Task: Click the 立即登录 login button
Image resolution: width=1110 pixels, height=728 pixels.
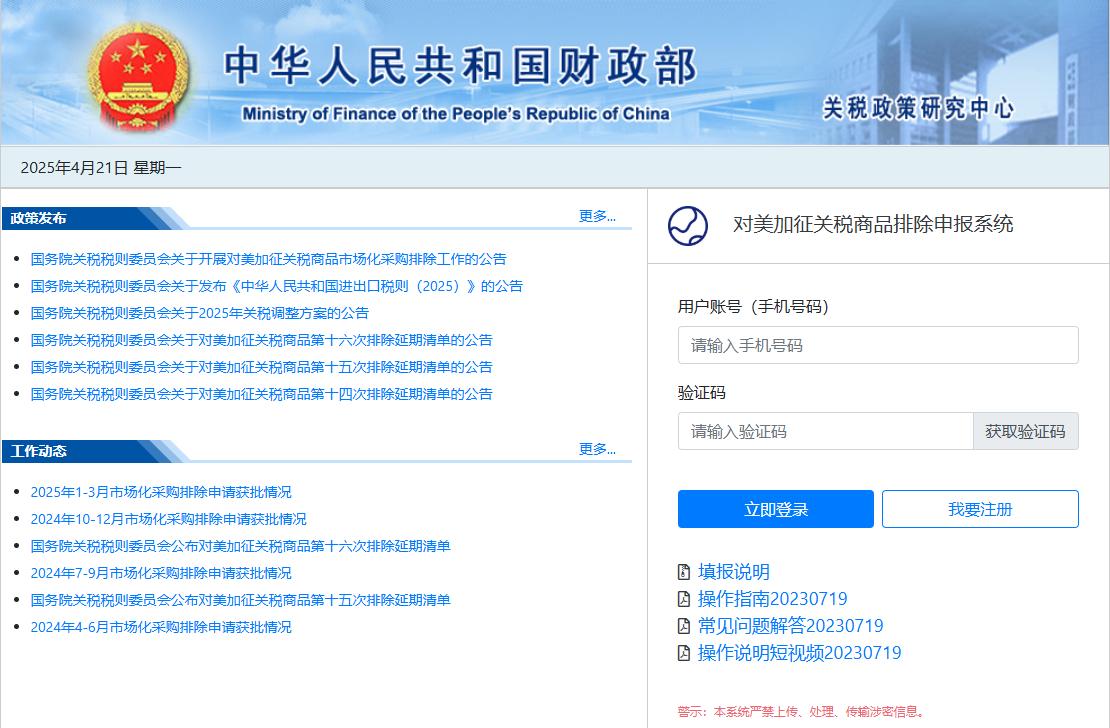Action: coord(776,509)
